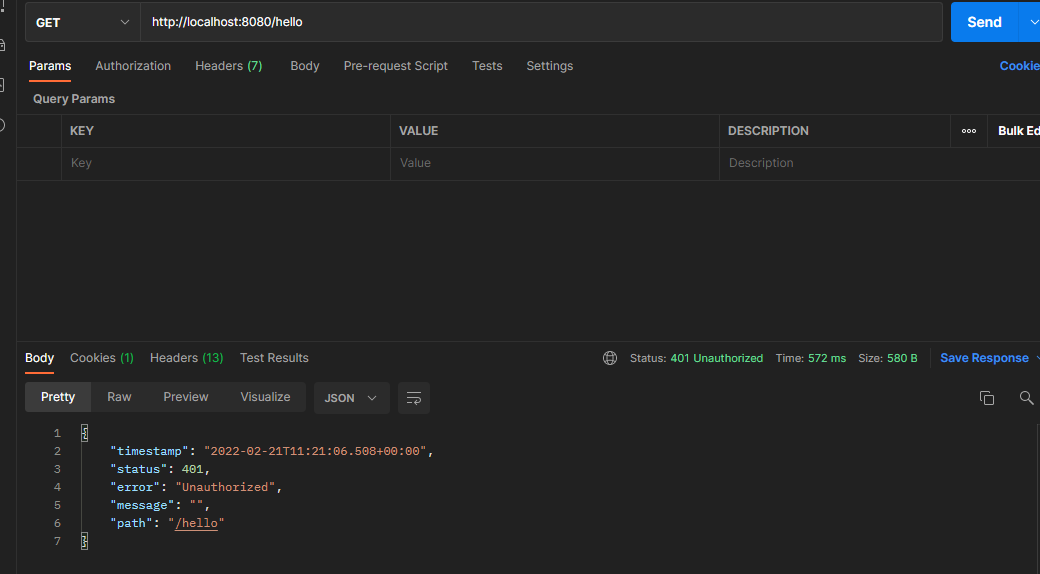Click the Send button
The width and height of the screenshot is (1040, 574).
click(x=984, y=22)
